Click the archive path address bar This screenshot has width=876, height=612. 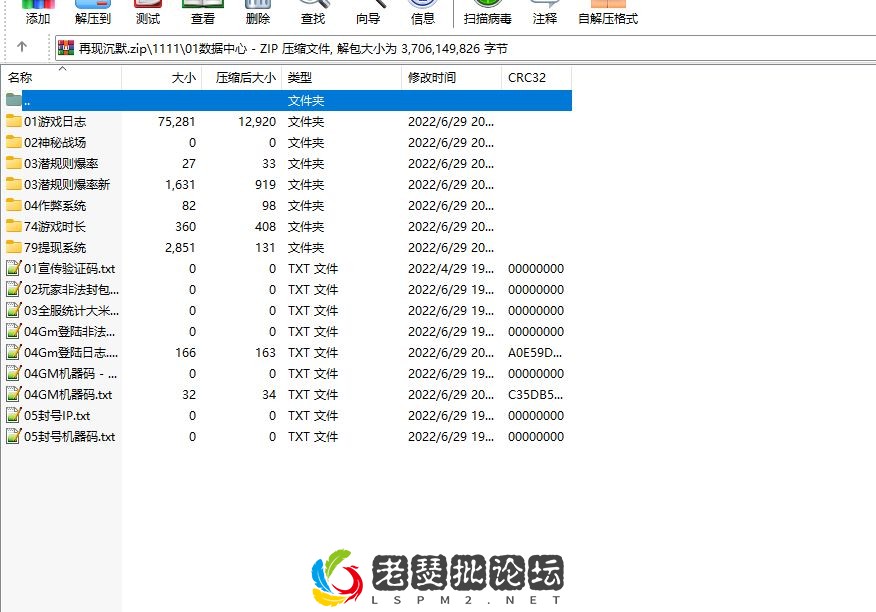tap(300, 46)
